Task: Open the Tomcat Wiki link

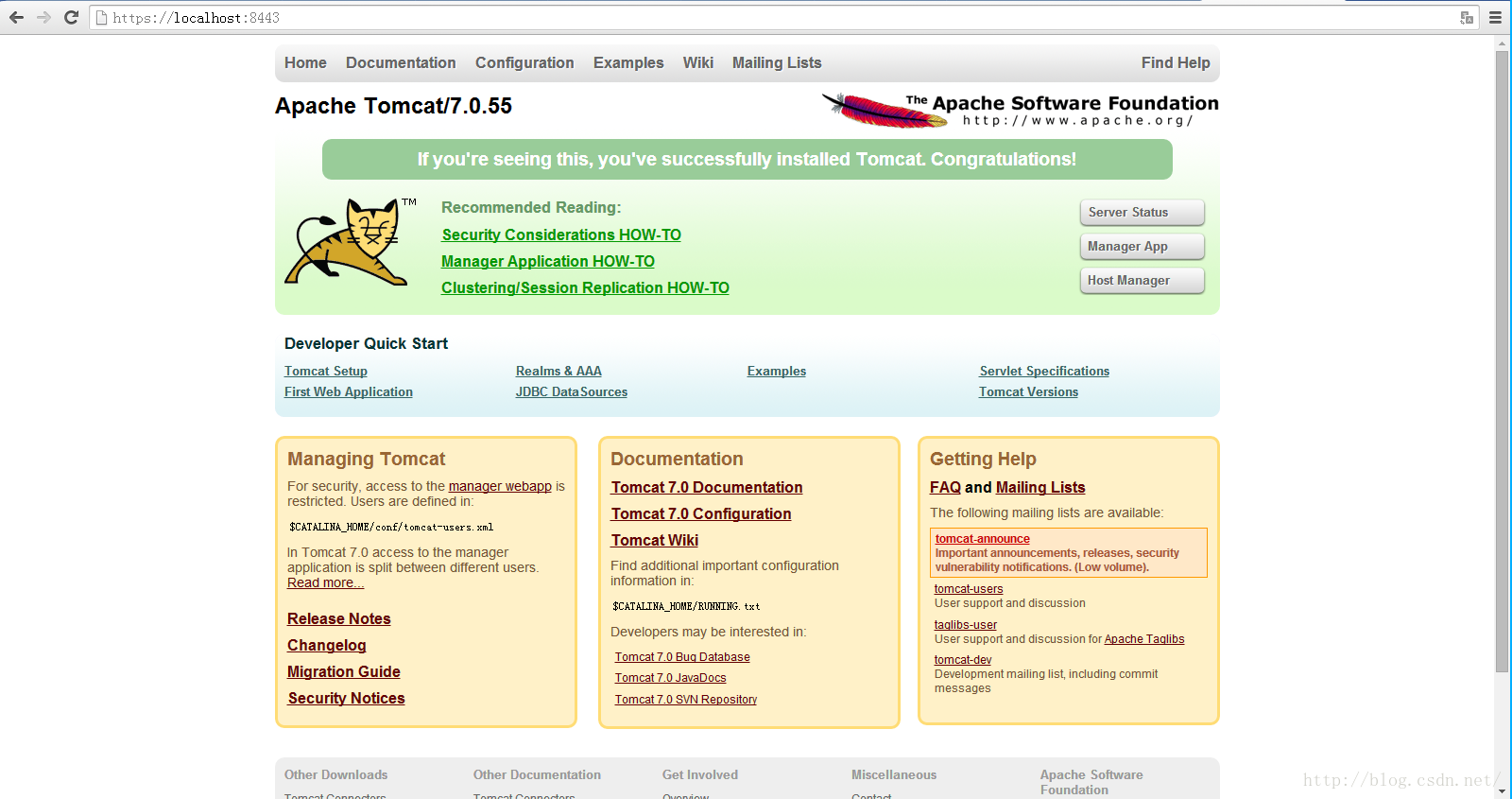Action: point(655,540)
